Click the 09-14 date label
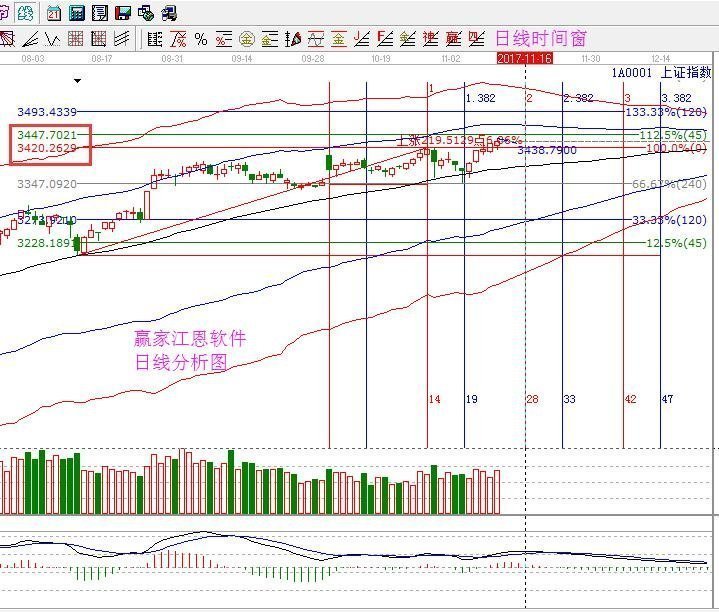 pyautogui.click(x=242, y=59)
